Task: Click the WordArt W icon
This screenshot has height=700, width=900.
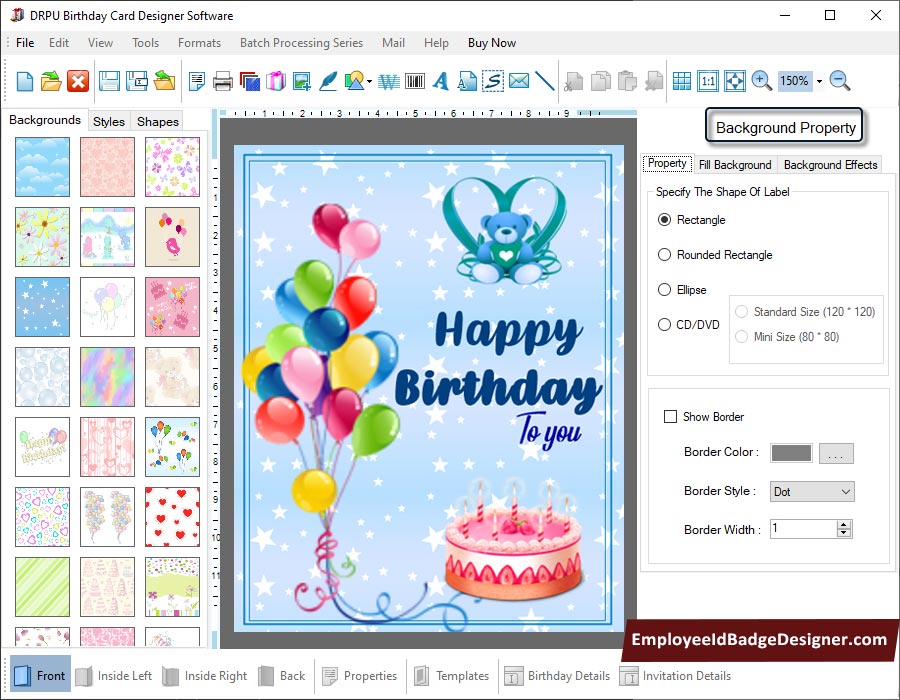Action: (x=389, y=81)
